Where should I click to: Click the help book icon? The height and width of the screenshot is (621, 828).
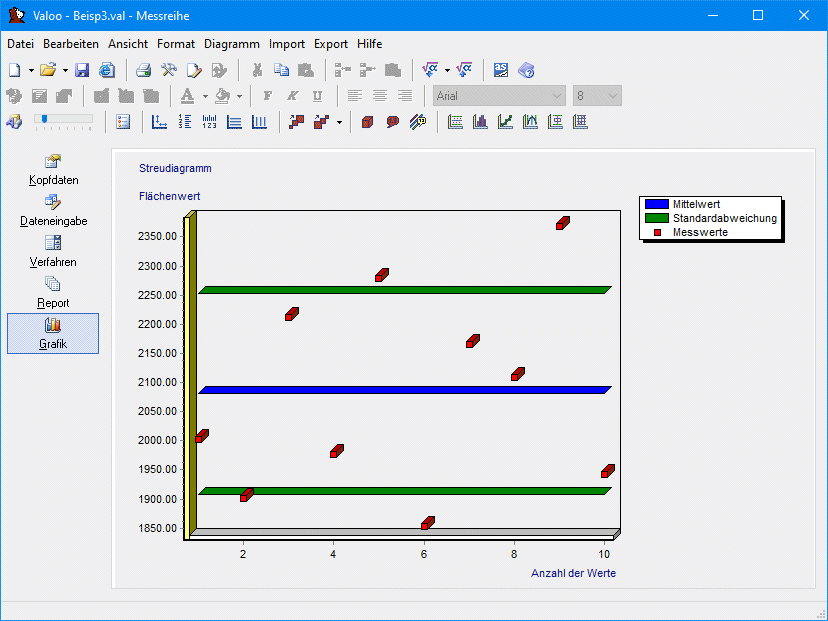[527, 70]
